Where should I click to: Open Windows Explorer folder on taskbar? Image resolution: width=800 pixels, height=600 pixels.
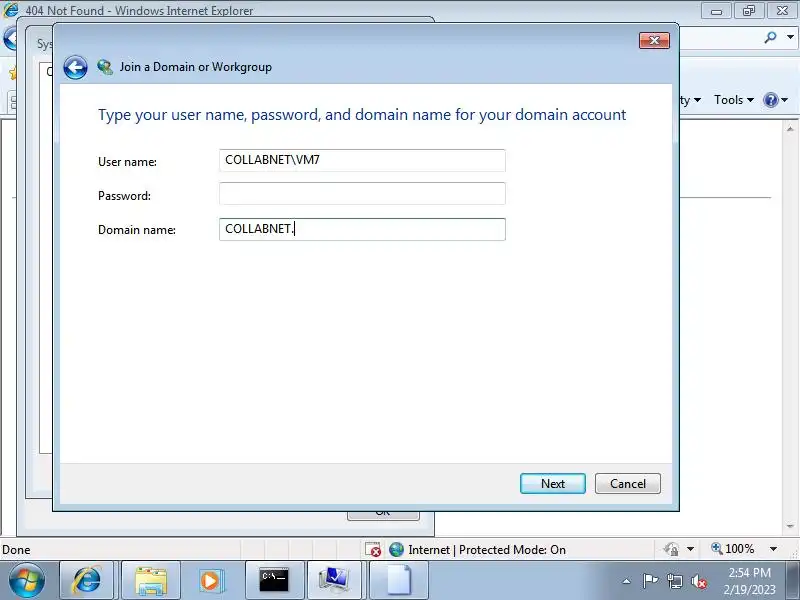(151, 580)
